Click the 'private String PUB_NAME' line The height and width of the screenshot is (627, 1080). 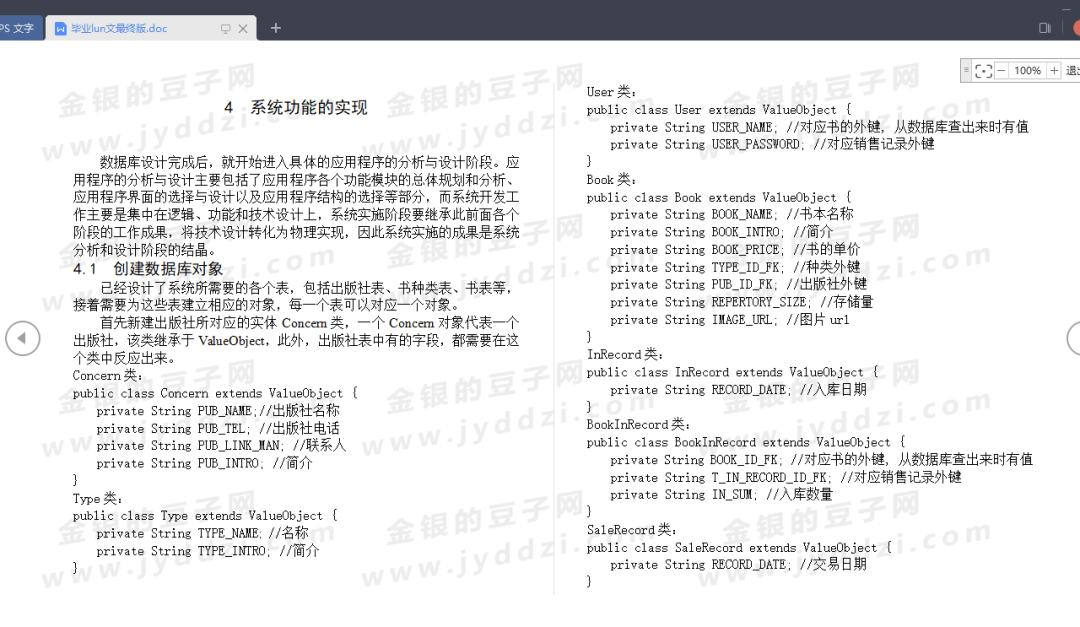(x=218, y=411)
